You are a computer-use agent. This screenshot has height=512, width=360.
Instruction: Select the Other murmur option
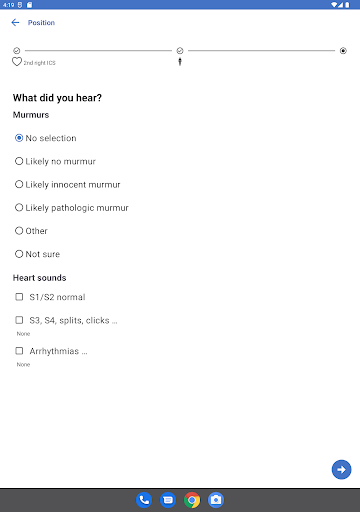(31, 231)
